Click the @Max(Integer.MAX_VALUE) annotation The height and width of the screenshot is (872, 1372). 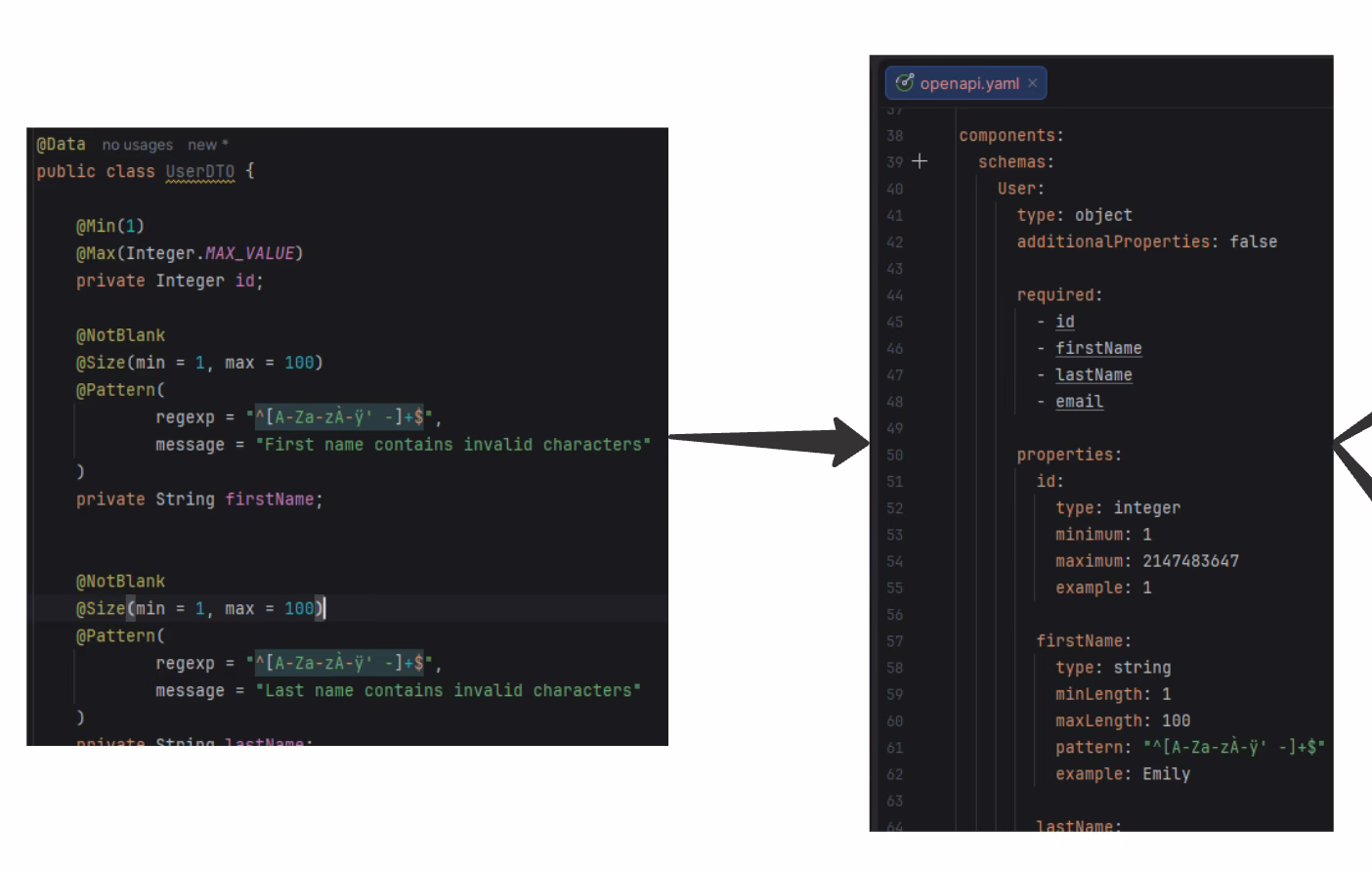point(190,253)
